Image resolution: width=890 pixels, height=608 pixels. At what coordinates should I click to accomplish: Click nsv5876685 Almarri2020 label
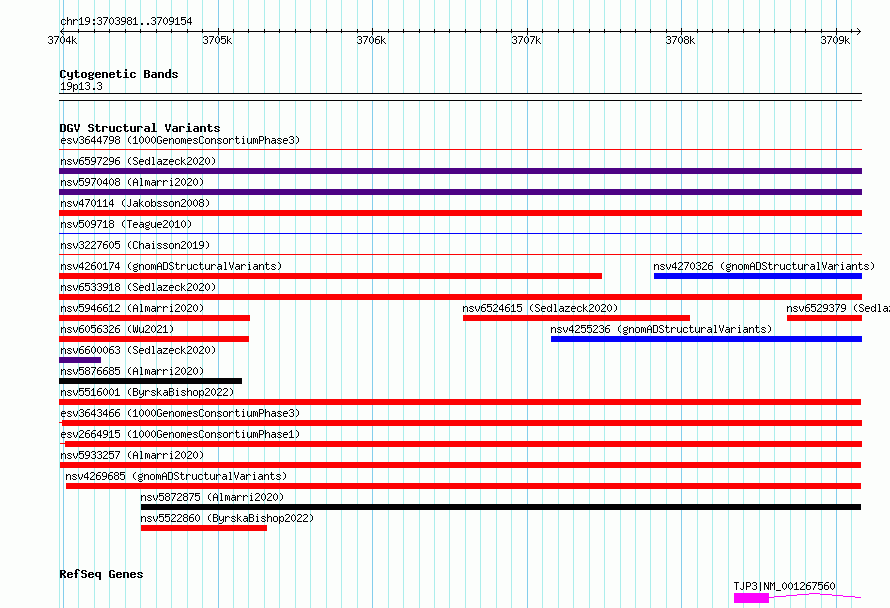(132, 371)
